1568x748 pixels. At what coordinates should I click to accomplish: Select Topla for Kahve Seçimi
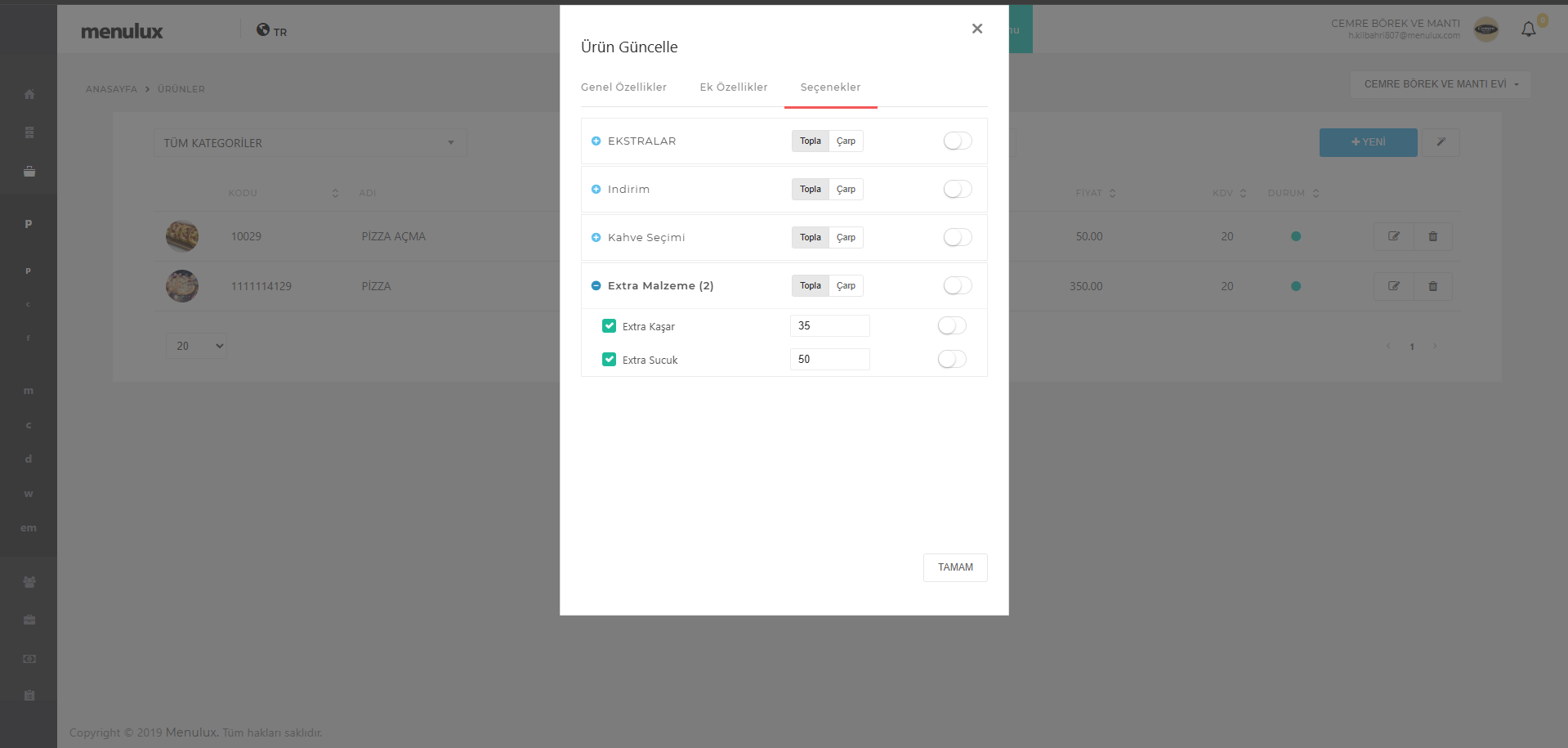811,237
